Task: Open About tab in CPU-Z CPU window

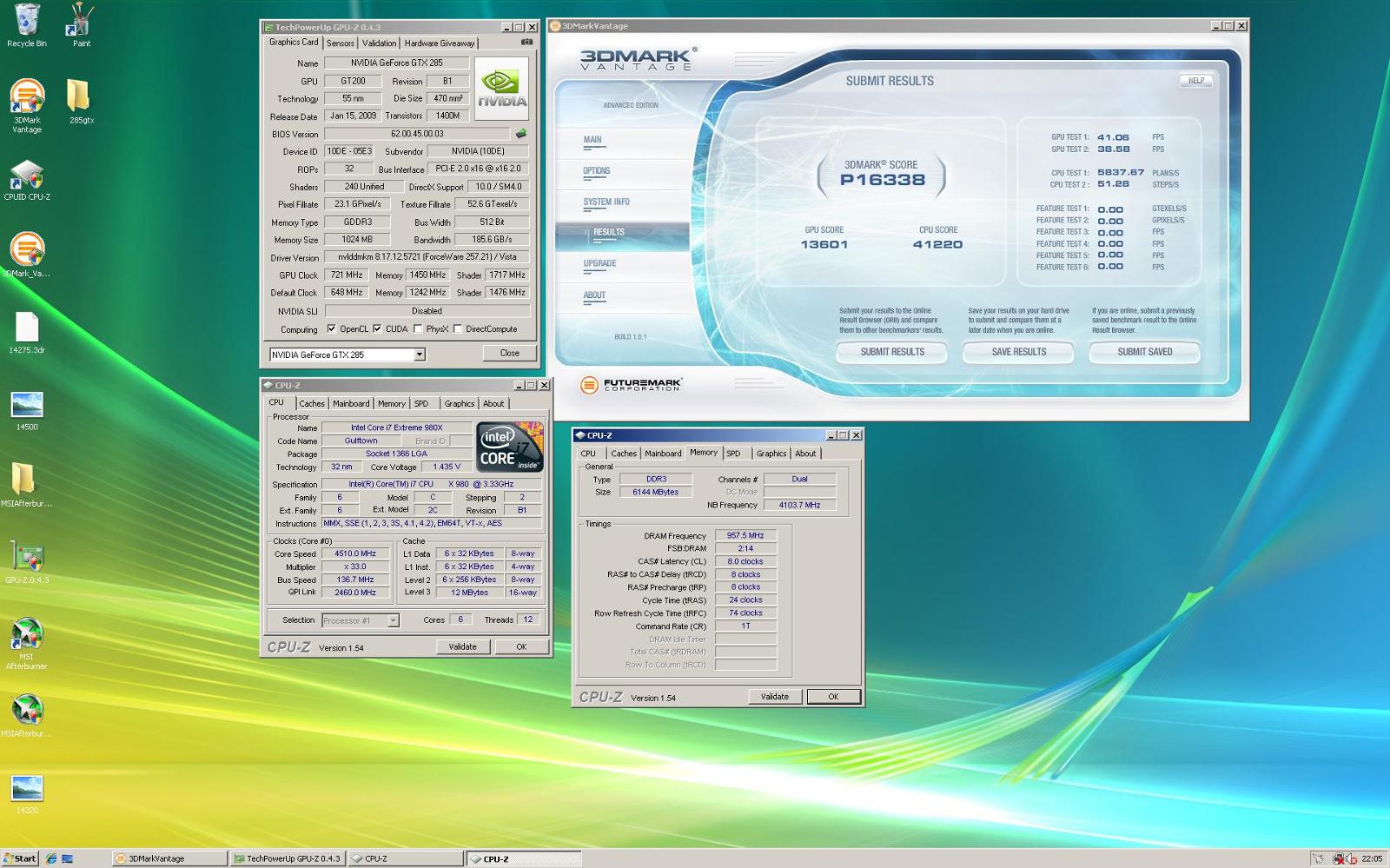Action: tap(493, 403)
